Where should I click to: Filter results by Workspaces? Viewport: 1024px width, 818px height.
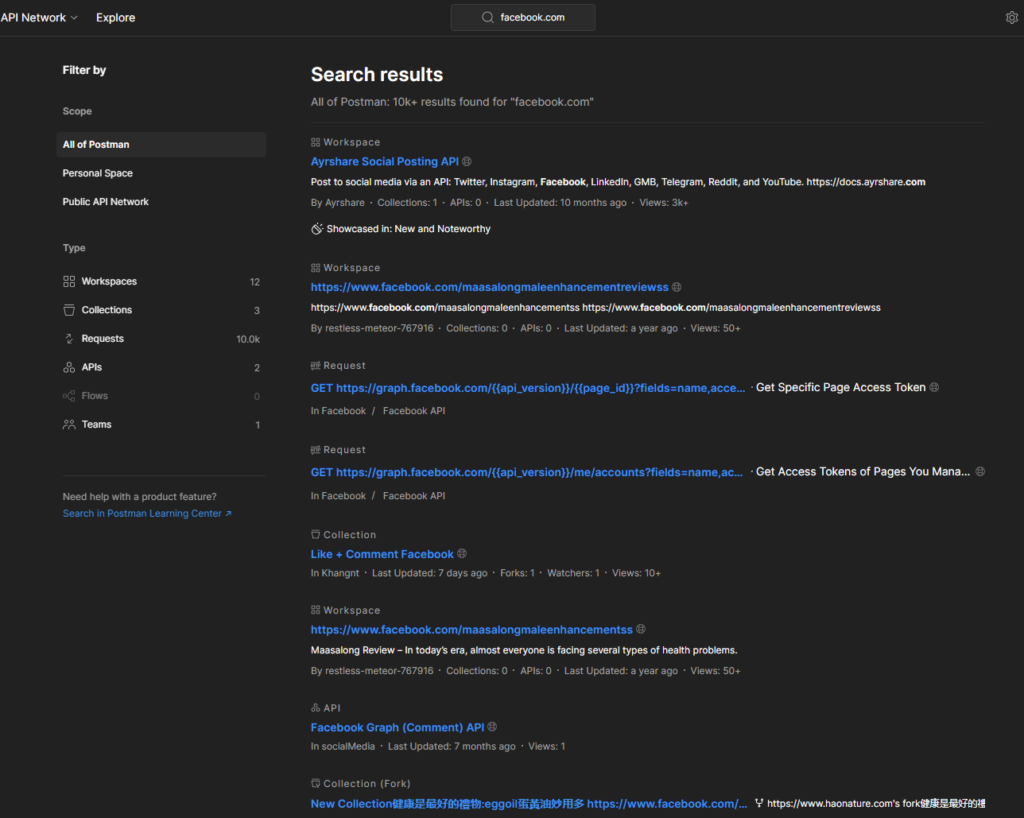[161, 281]
